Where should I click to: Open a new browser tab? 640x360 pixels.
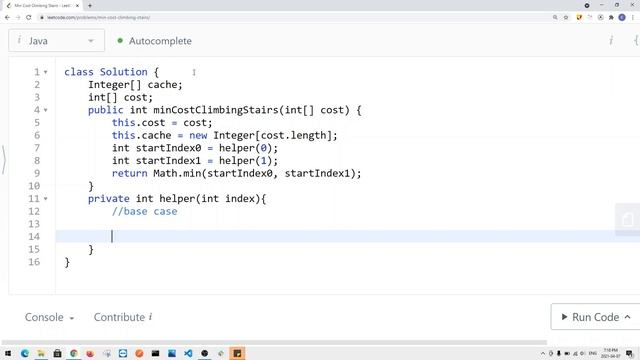(x=89, y=6)
